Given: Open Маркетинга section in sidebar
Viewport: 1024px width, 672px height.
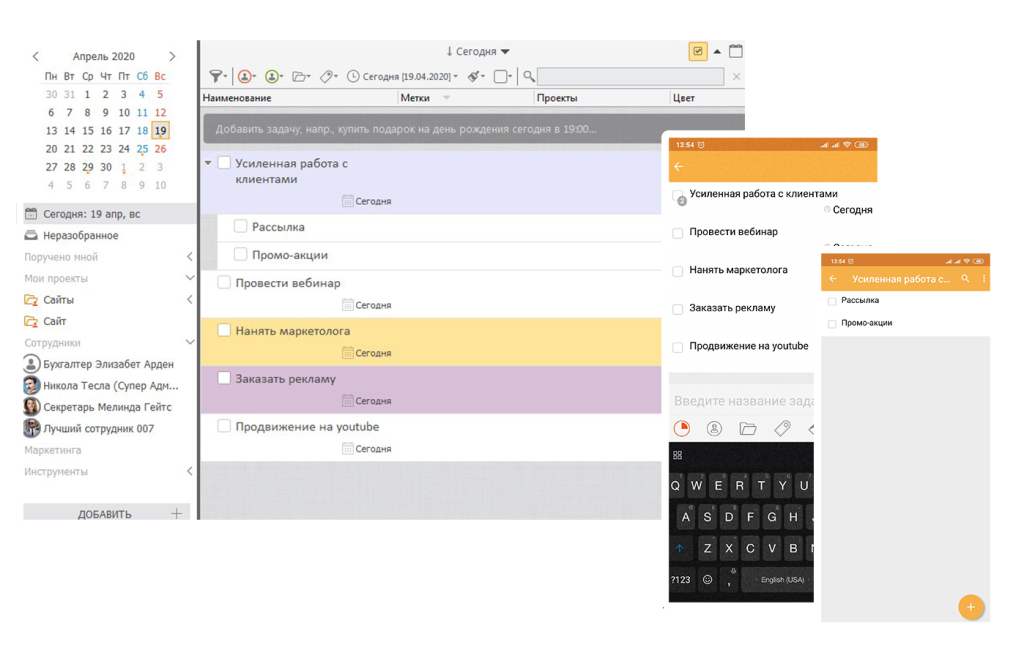Looking at the screenshot, I should 53,450.
